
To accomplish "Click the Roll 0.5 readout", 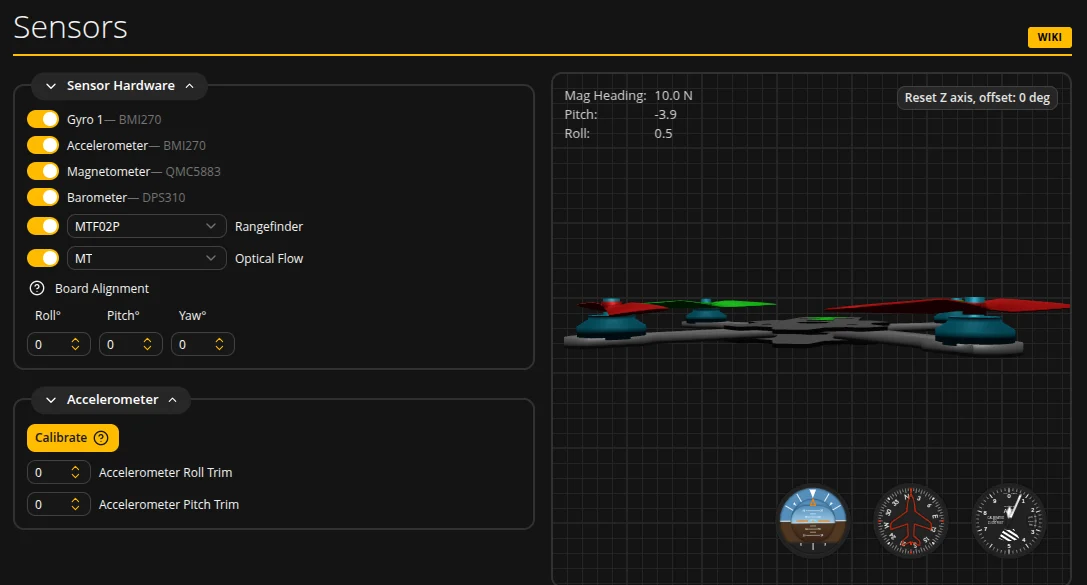I will coord(663,134).
